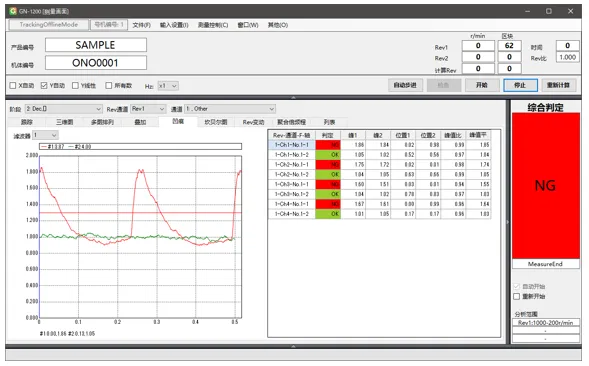
Task: Open the 文件(F) menu
Action: point(141,25)
